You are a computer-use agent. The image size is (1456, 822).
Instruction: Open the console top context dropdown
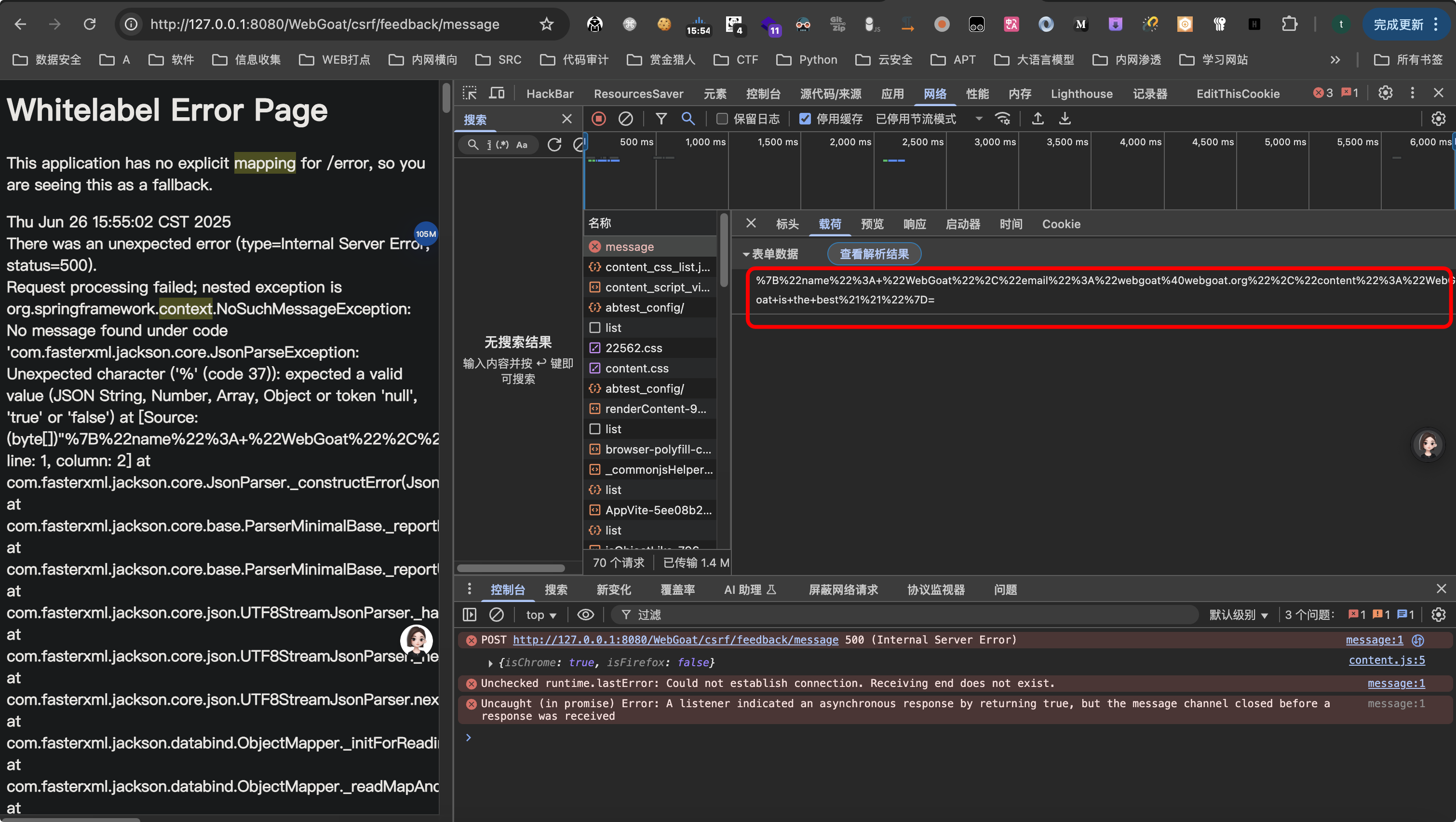point(541,615)
